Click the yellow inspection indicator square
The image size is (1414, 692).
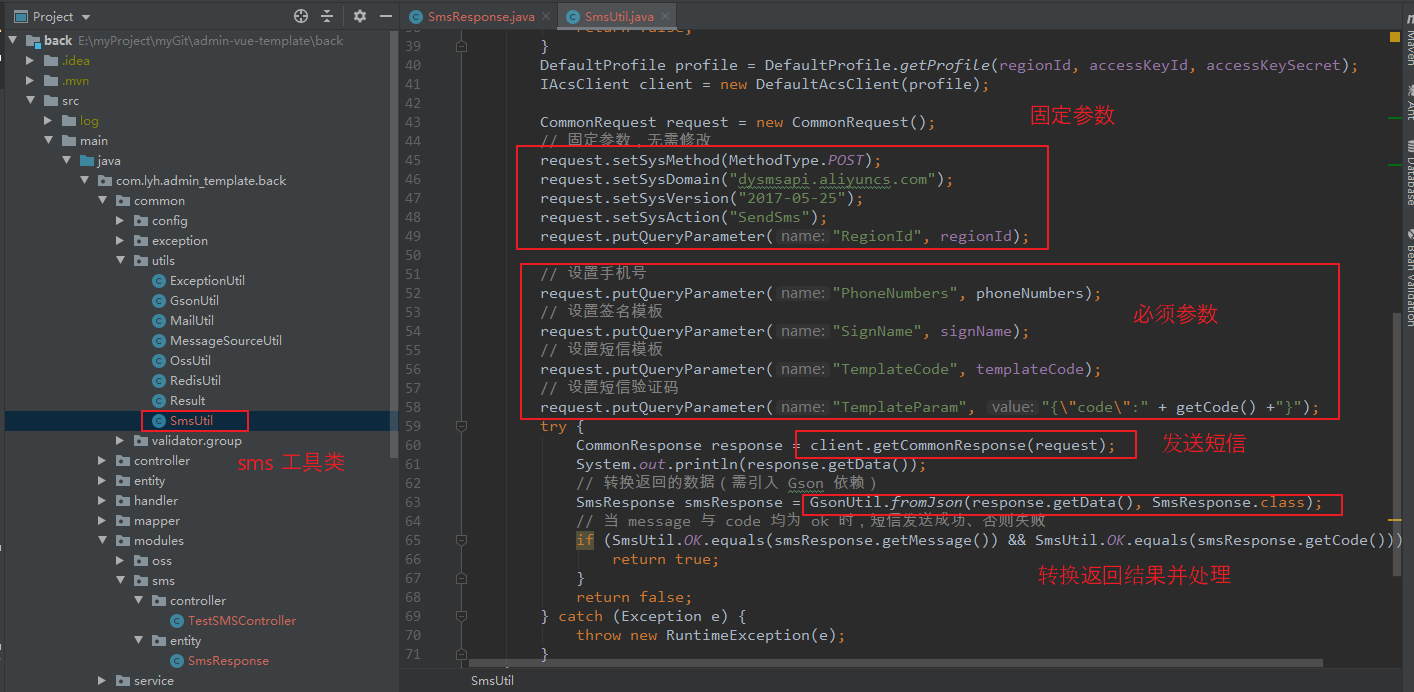click(x=1395, y=35)
